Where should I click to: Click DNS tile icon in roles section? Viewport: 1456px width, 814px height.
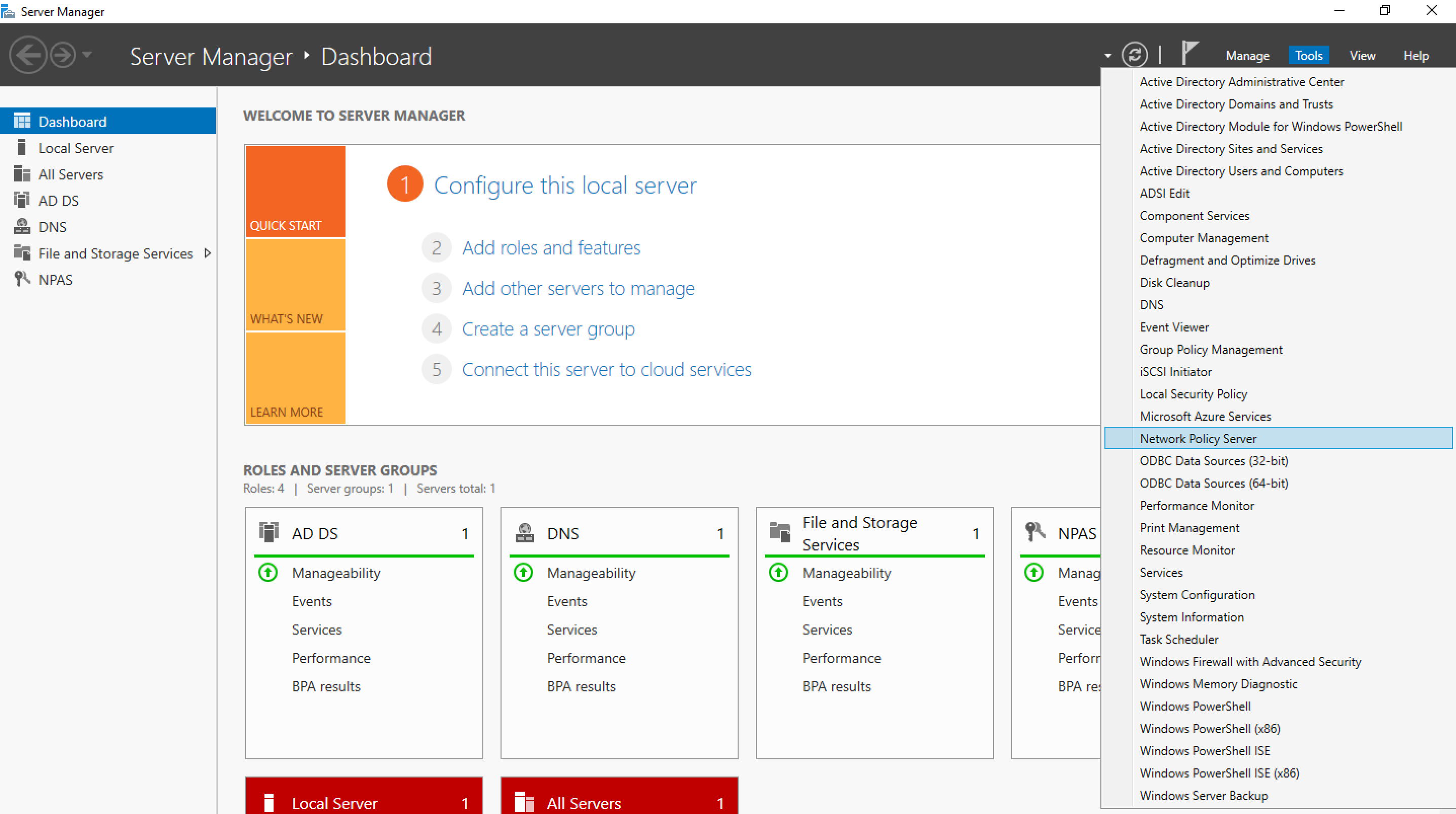(x=525, y=533)
